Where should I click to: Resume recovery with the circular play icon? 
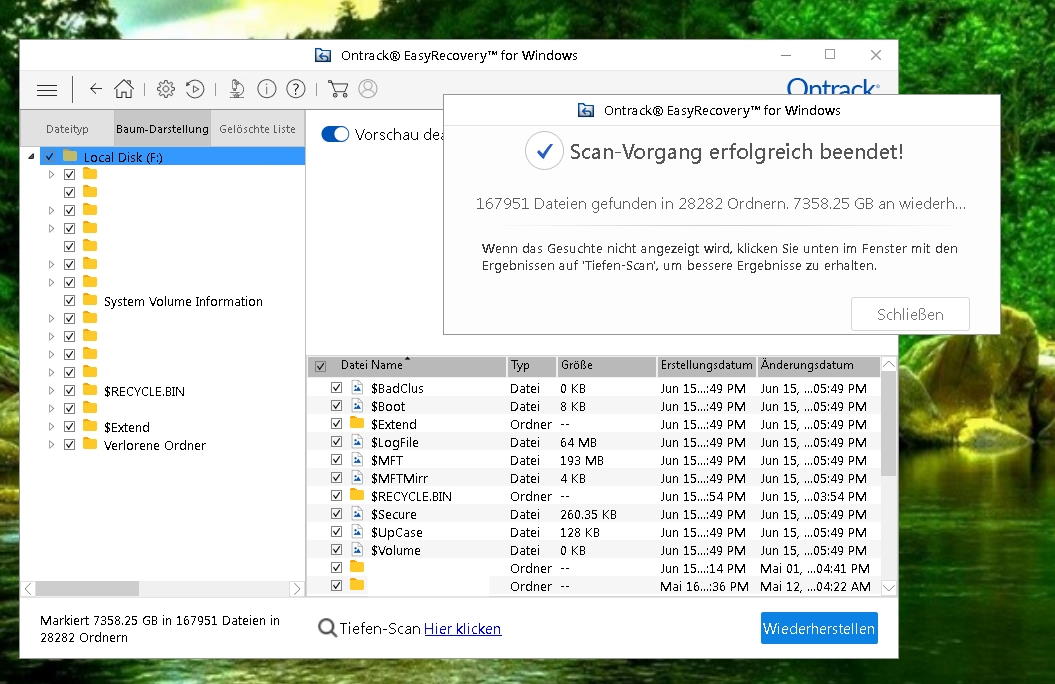point(195,89)
